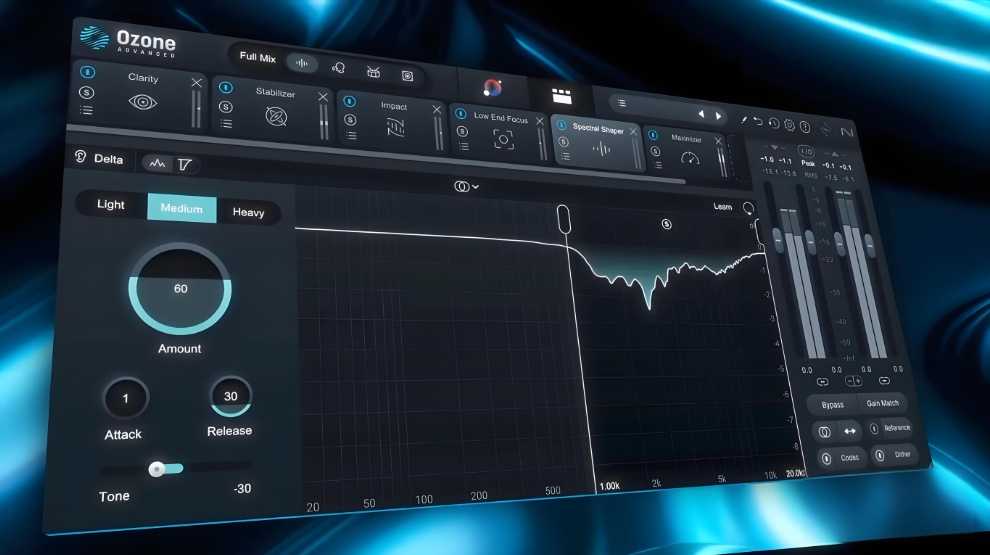Open Clarity module presets list icon

[x=86, y=111]
